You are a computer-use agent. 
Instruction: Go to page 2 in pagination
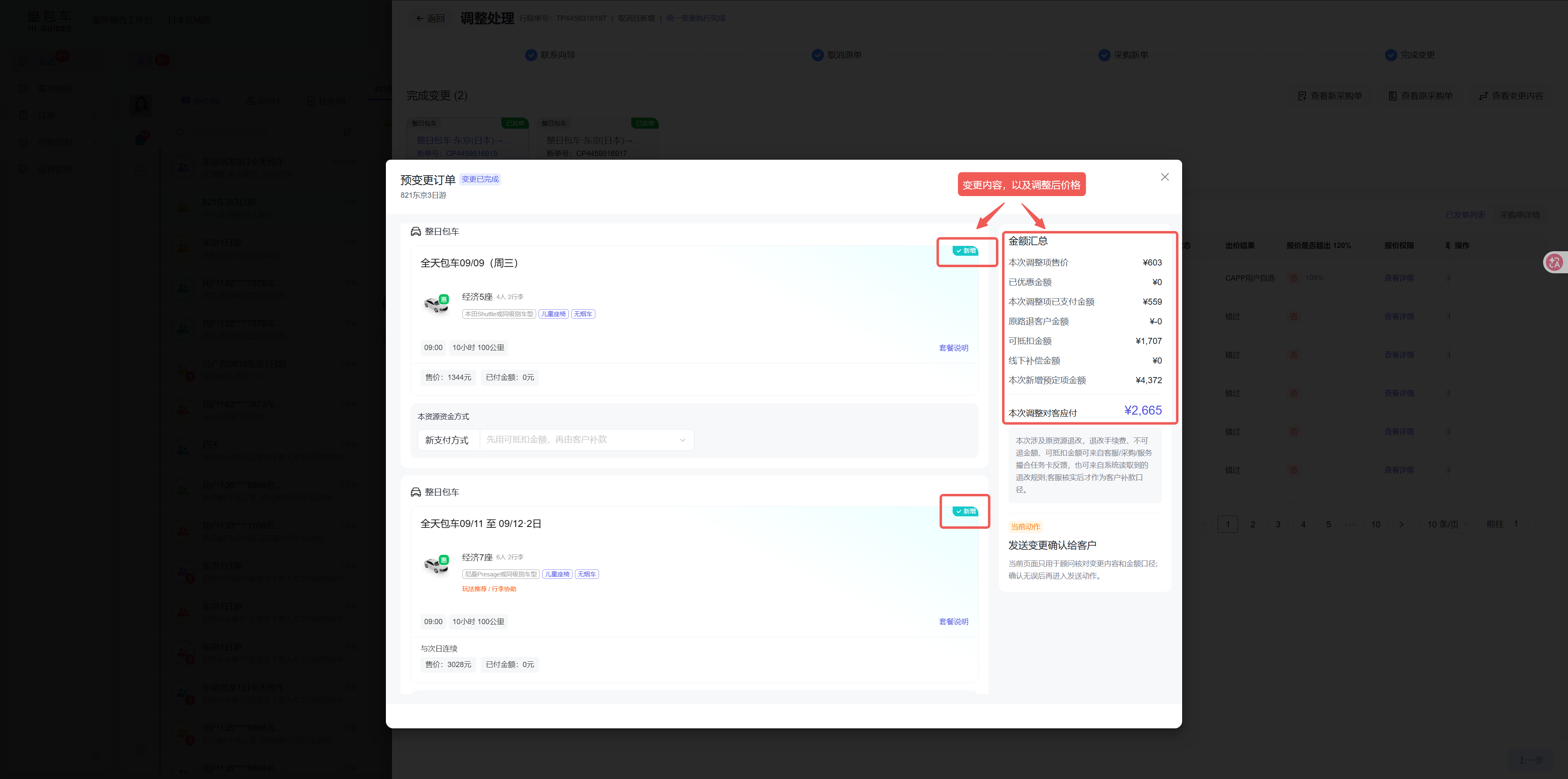[x=1253, y=525]
